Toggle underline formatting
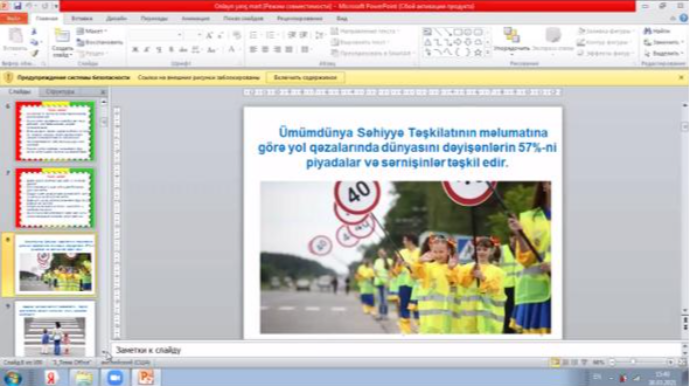This screenshot has width=690, height=386. pos(159,50)
